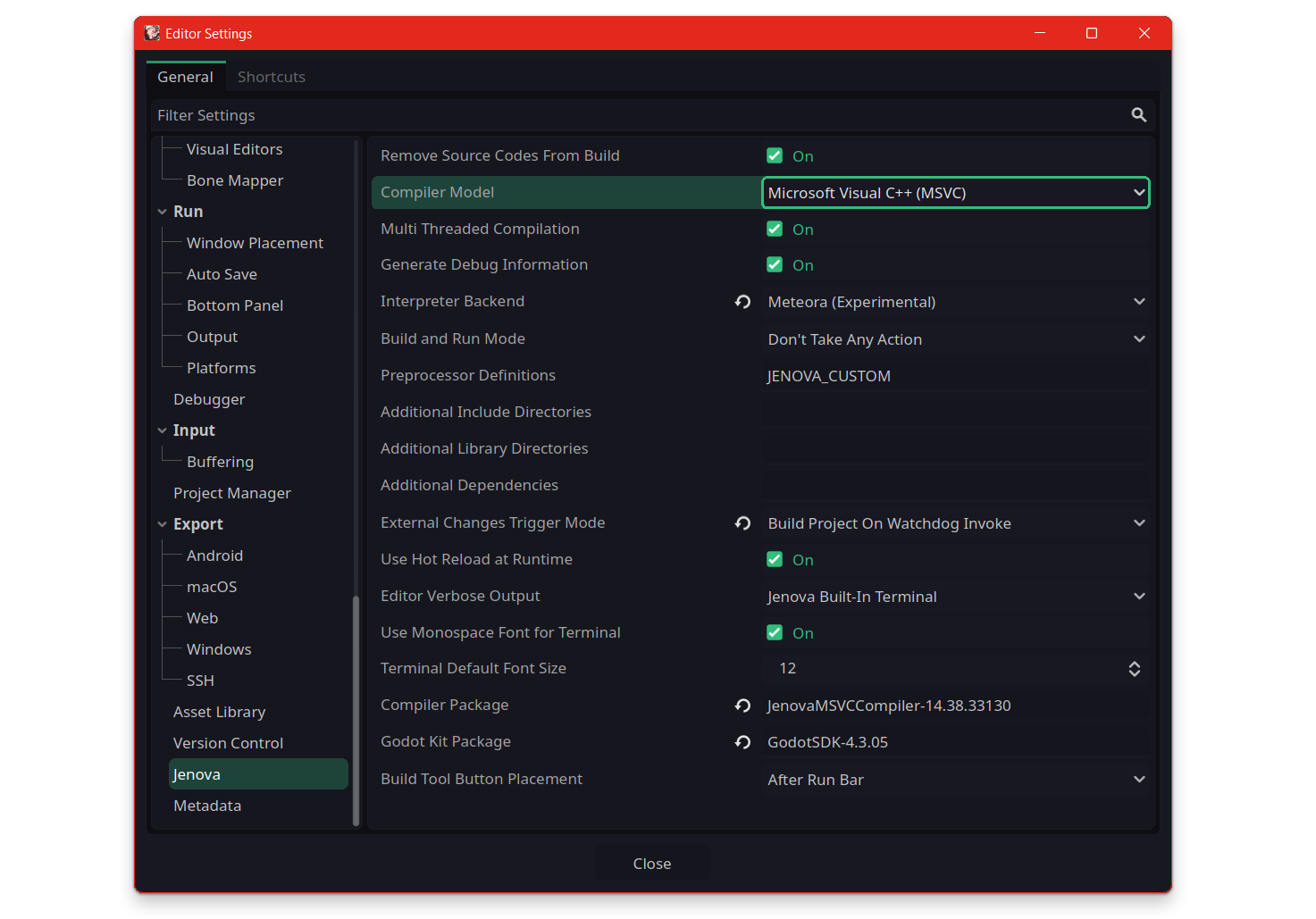Click the Close button at the bottom
Screen dimensions: 1316x919
(652, 864)
